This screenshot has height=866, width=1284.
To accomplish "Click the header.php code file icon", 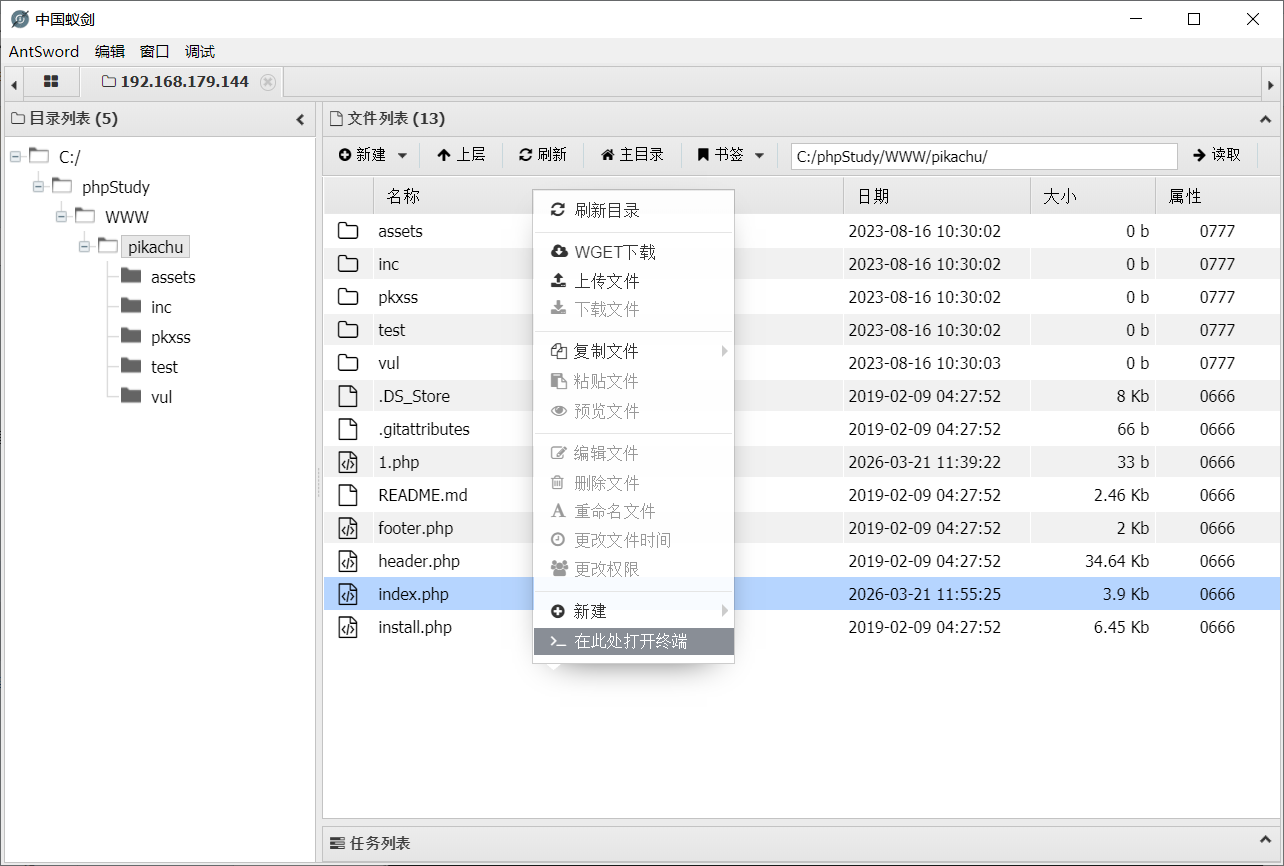I will pos(348,561).
